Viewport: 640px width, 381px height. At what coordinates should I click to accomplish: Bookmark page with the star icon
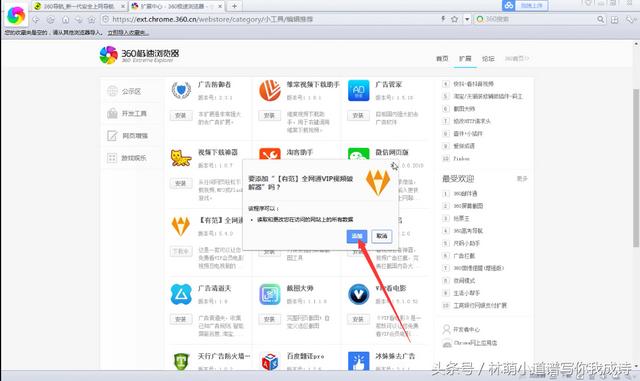[454, 19]
